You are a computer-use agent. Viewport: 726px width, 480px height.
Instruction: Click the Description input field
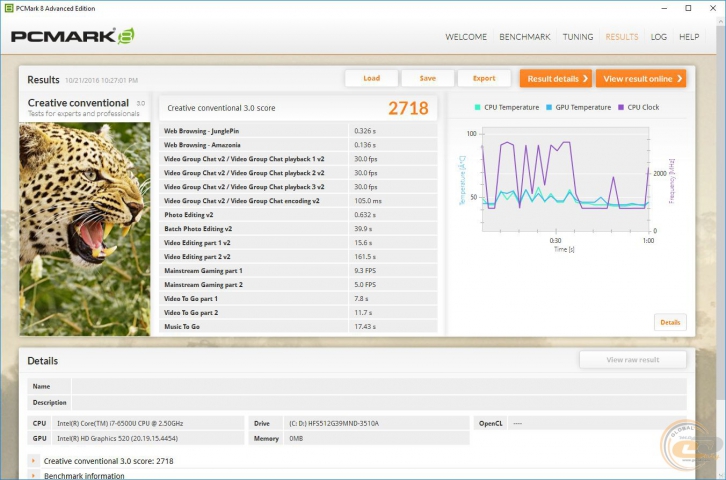[x=379, y=402]
